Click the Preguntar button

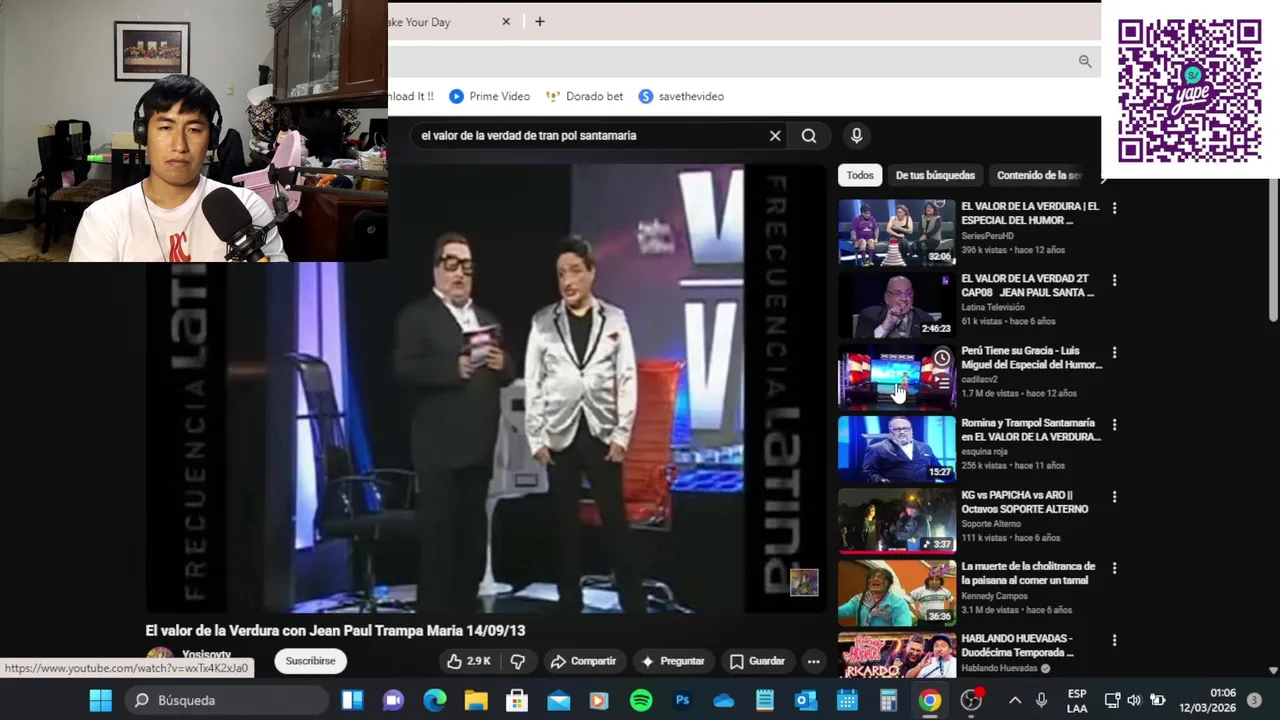coord(673,661)
